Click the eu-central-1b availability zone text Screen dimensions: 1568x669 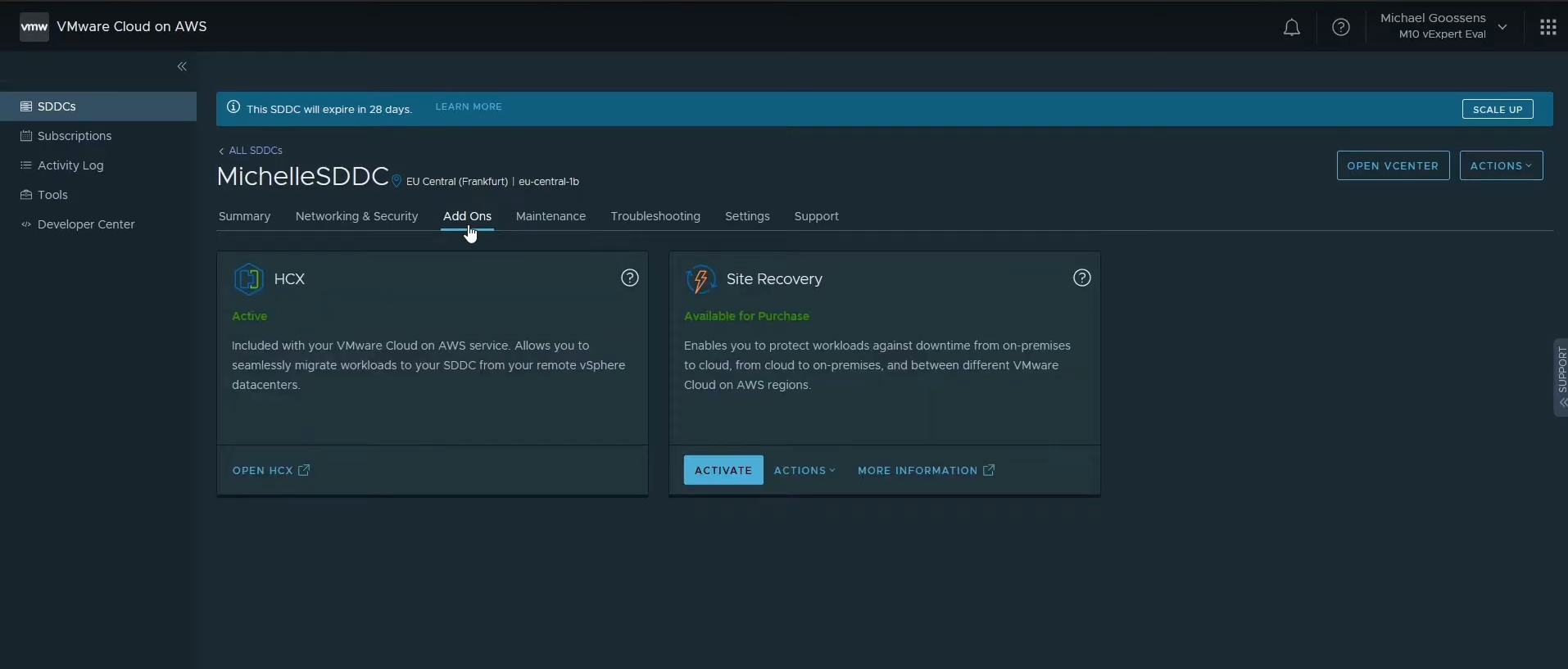point(549,182)
